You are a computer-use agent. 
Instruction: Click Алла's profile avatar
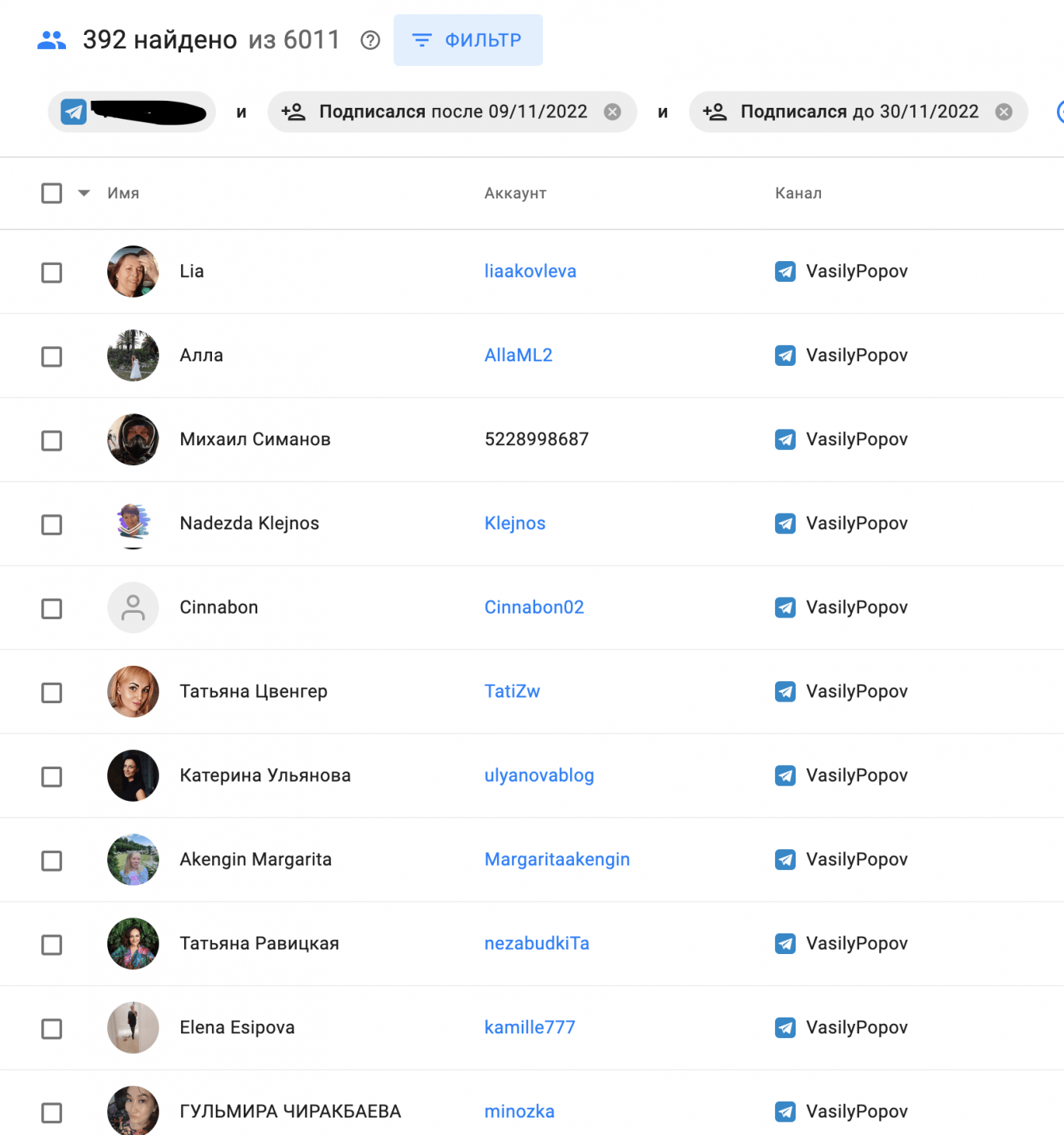[x=133, y=356]
